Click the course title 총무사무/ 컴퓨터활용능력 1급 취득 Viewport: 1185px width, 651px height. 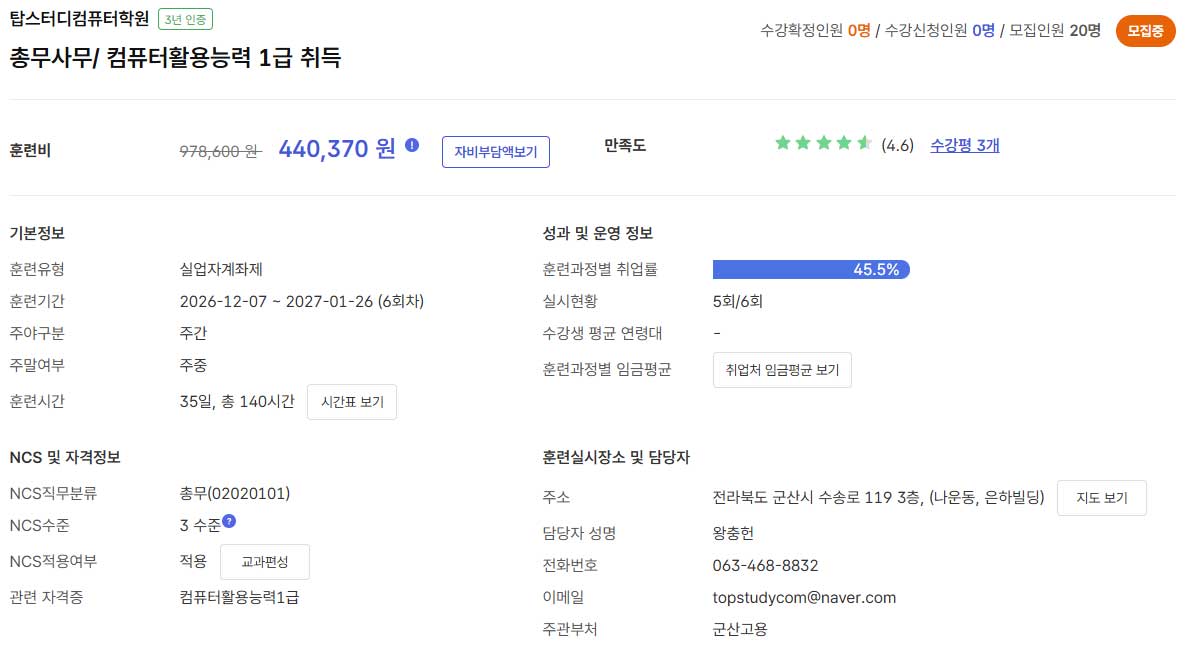(175, 57)
